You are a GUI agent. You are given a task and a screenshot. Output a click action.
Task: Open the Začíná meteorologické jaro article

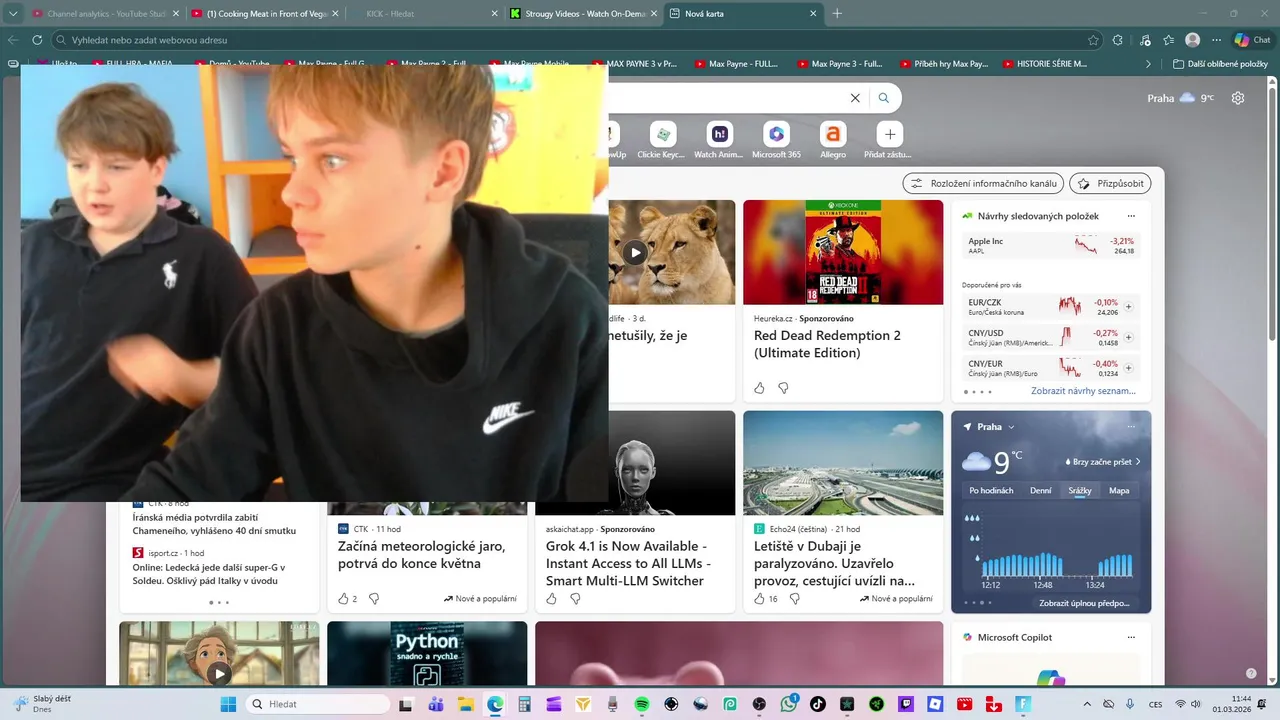pyautogui.click(x=421, y=555)
